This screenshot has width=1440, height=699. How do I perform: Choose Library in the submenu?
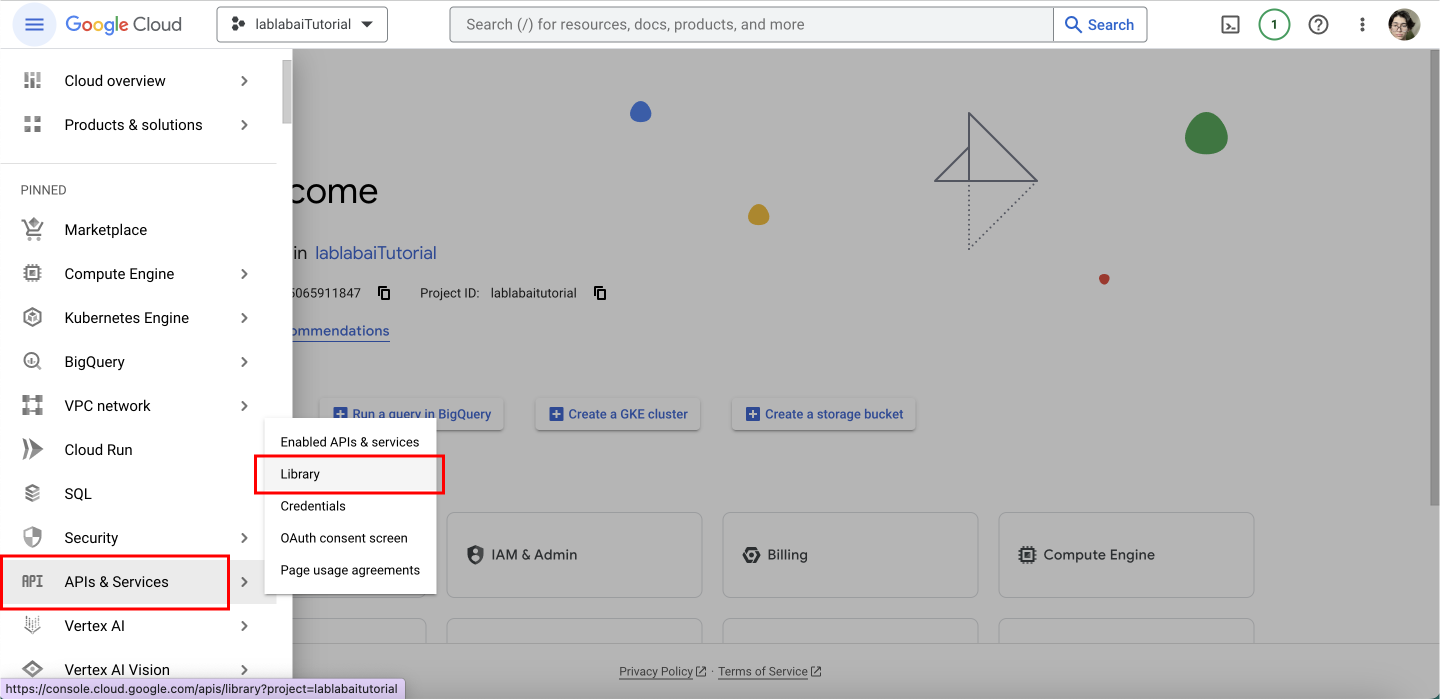350,474
